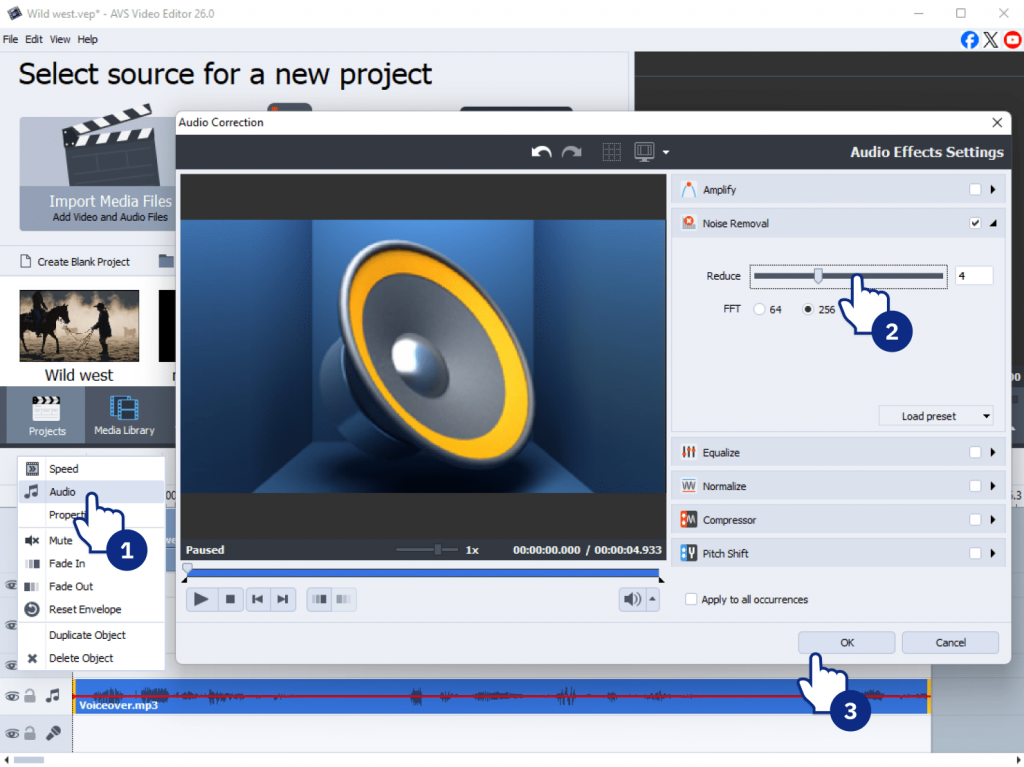1024x767 pixels.
Task: Open YouTube channel icon
Action: tap(1013, 40)
